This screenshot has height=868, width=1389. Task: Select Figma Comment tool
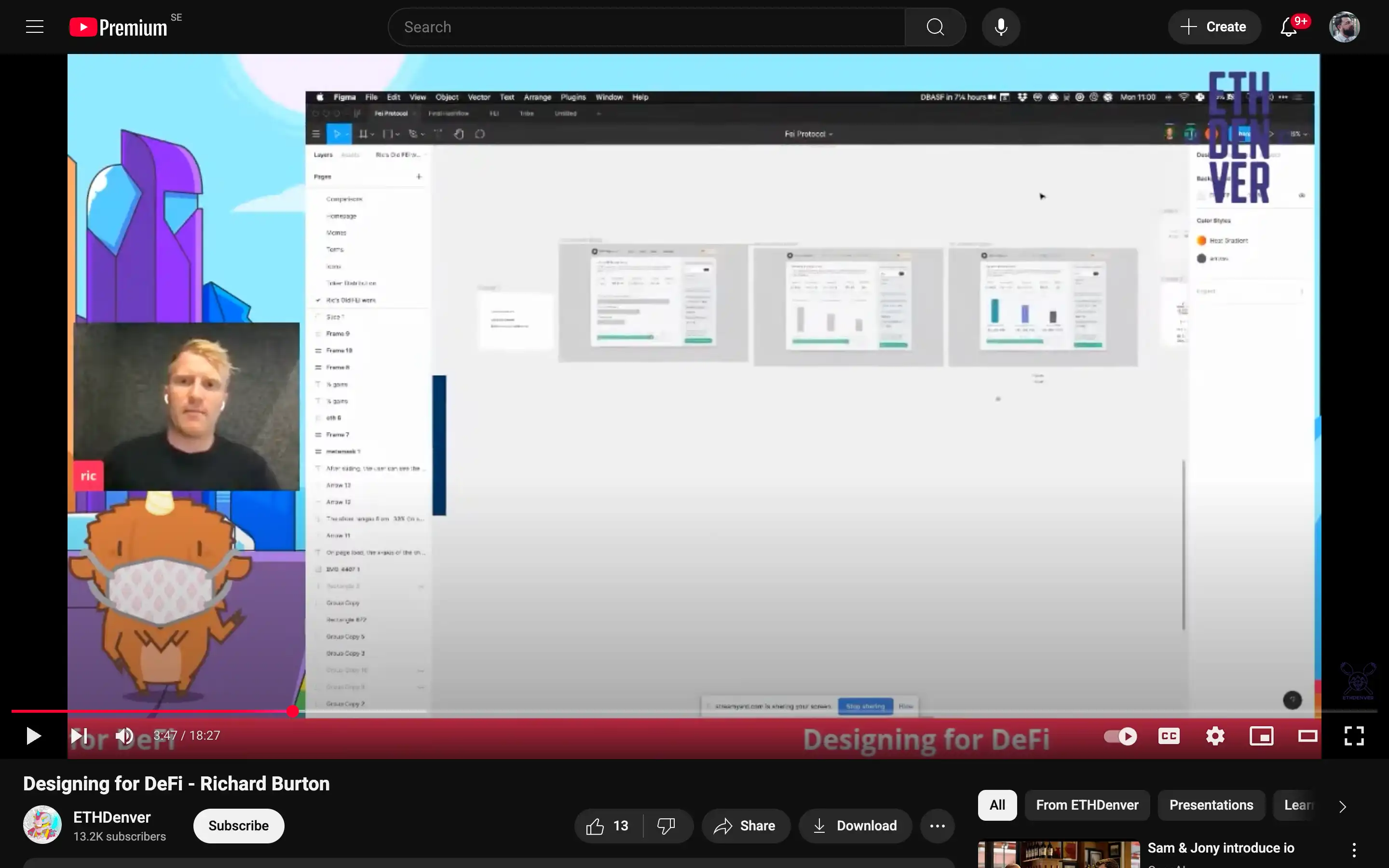(x=480, y=134)
